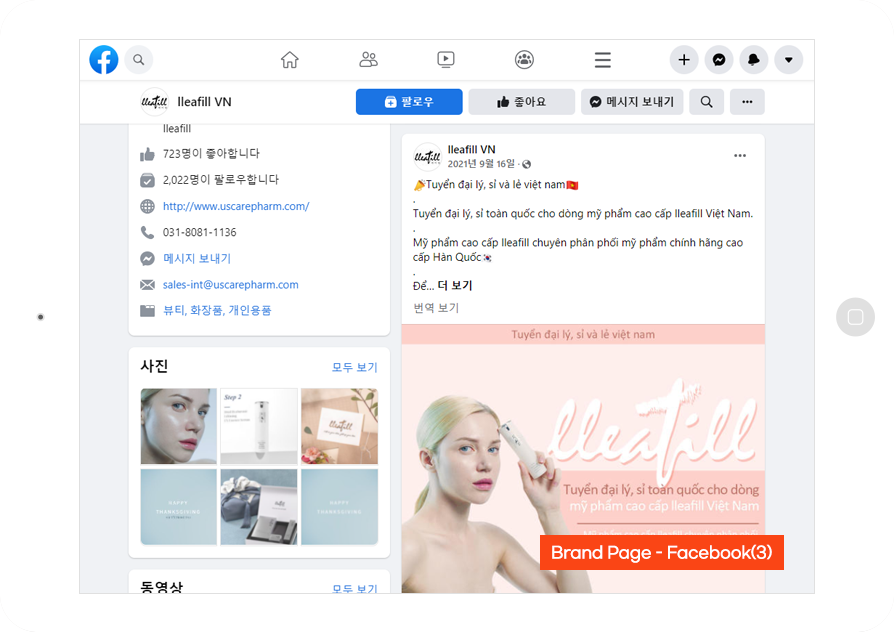Screen dimensions: 894x632
Task: Click the lleafill VN post author name
Action: 472,149
